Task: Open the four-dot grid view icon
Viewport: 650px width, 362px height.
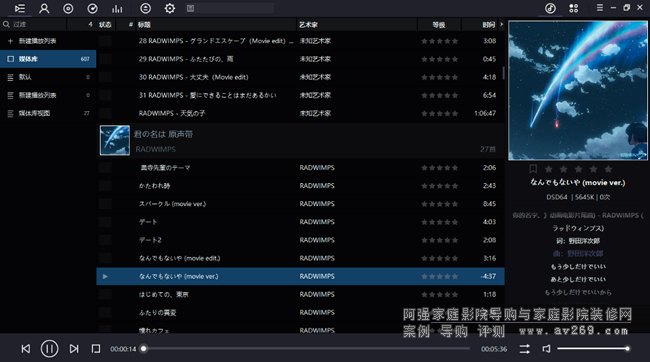Action: point(574,8)
